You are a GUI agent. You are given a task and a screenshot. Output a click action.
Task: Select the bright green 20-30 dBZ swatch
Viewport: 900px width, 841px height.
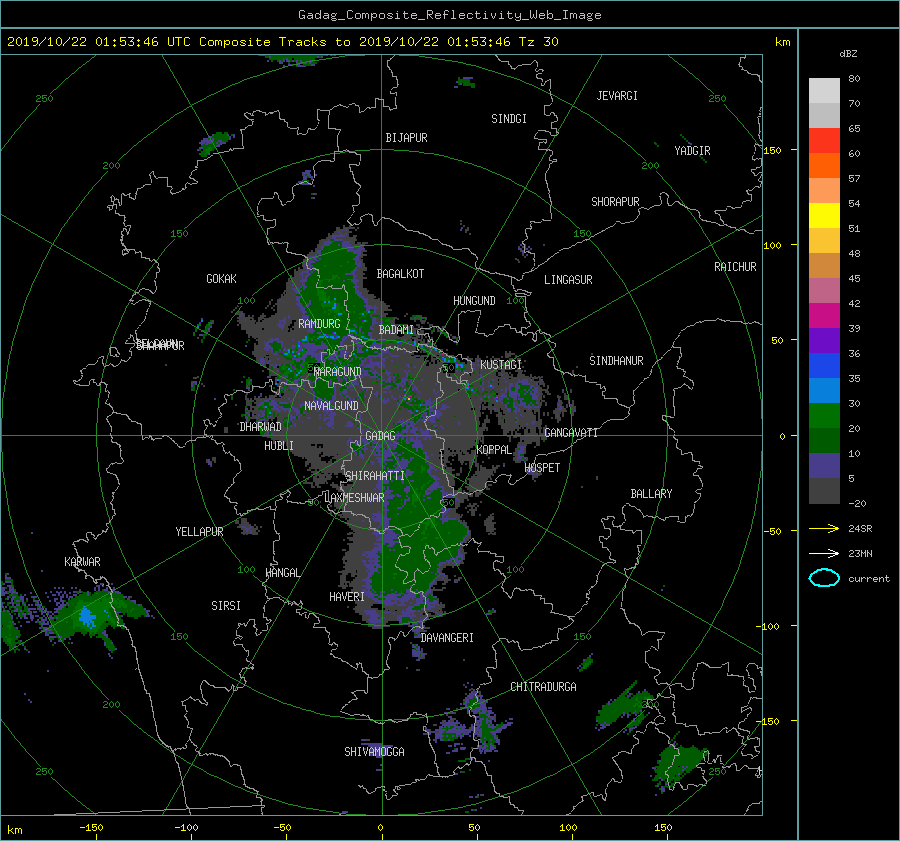[824, 415]
